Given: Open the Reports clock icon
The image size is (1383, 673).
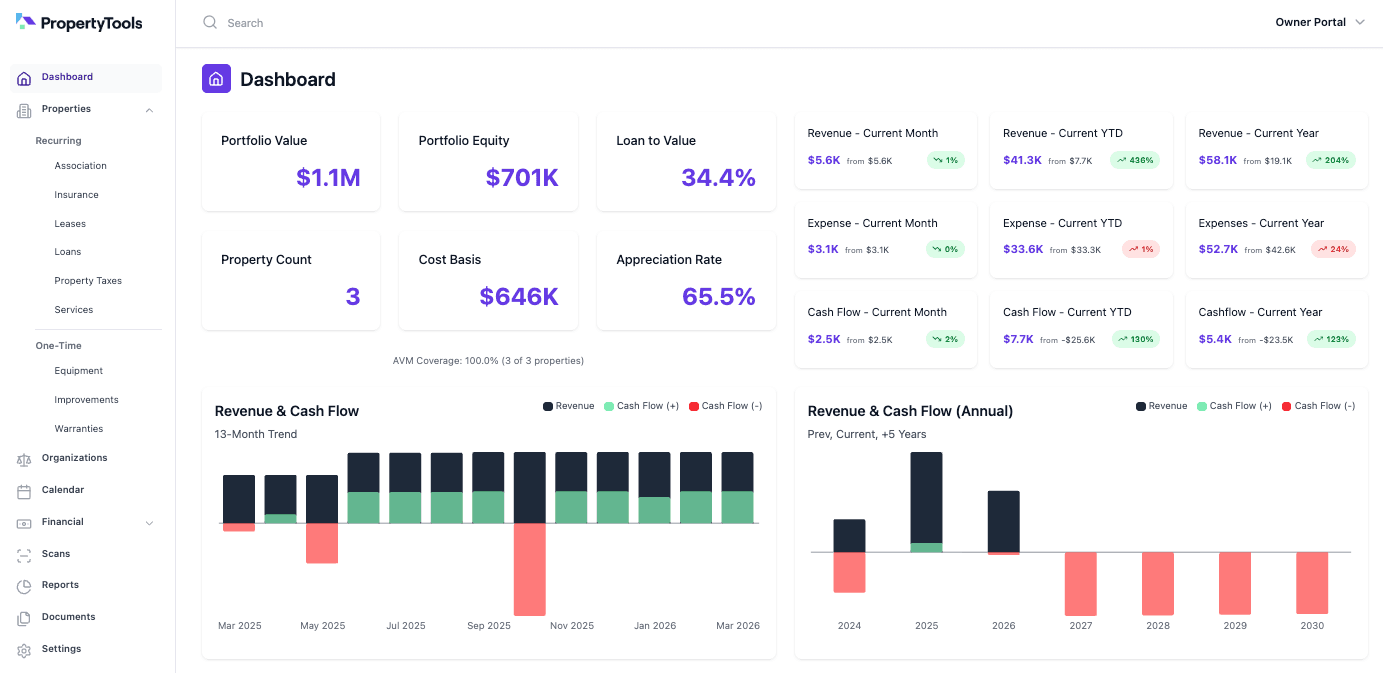Looking at the screenshot, I should click(22, 584).
